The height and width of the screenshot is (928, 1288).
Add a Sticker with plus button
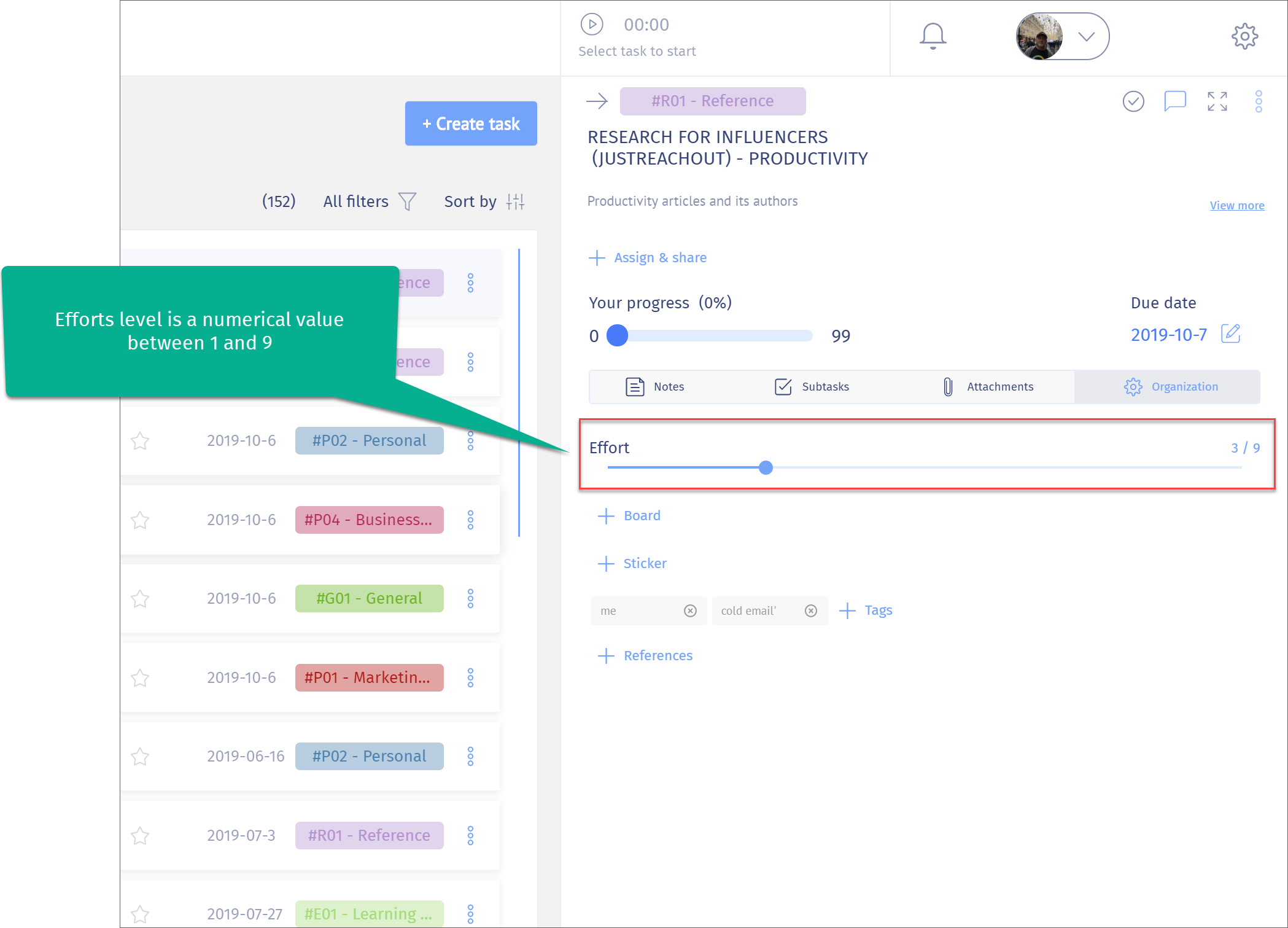click(632, 563)
